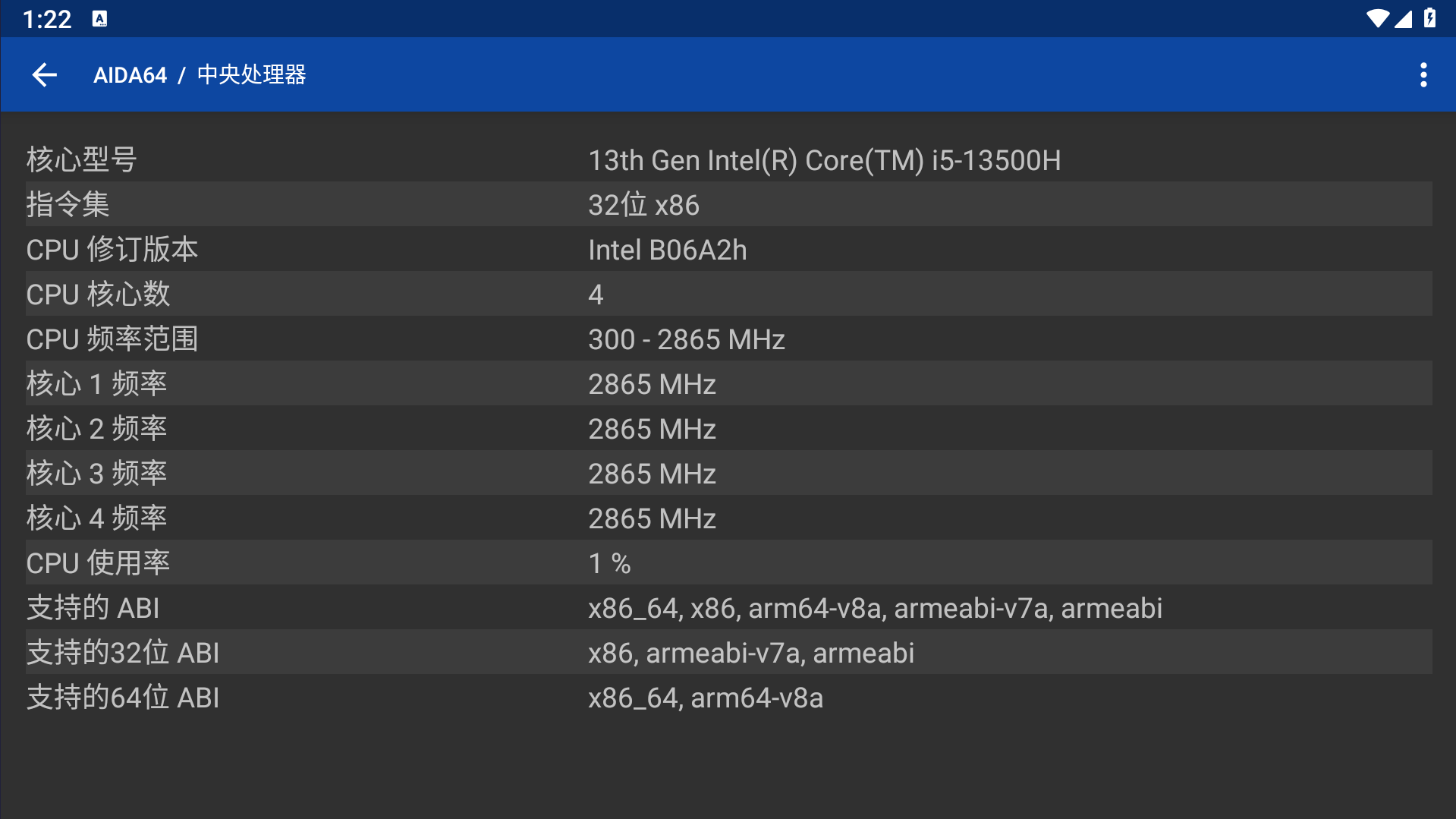Select the x86_64, x86, arm64-v8a ABI list value
Image resolution: width=1456 pixels, height=819 pixels.
click(x=875, y=608)
